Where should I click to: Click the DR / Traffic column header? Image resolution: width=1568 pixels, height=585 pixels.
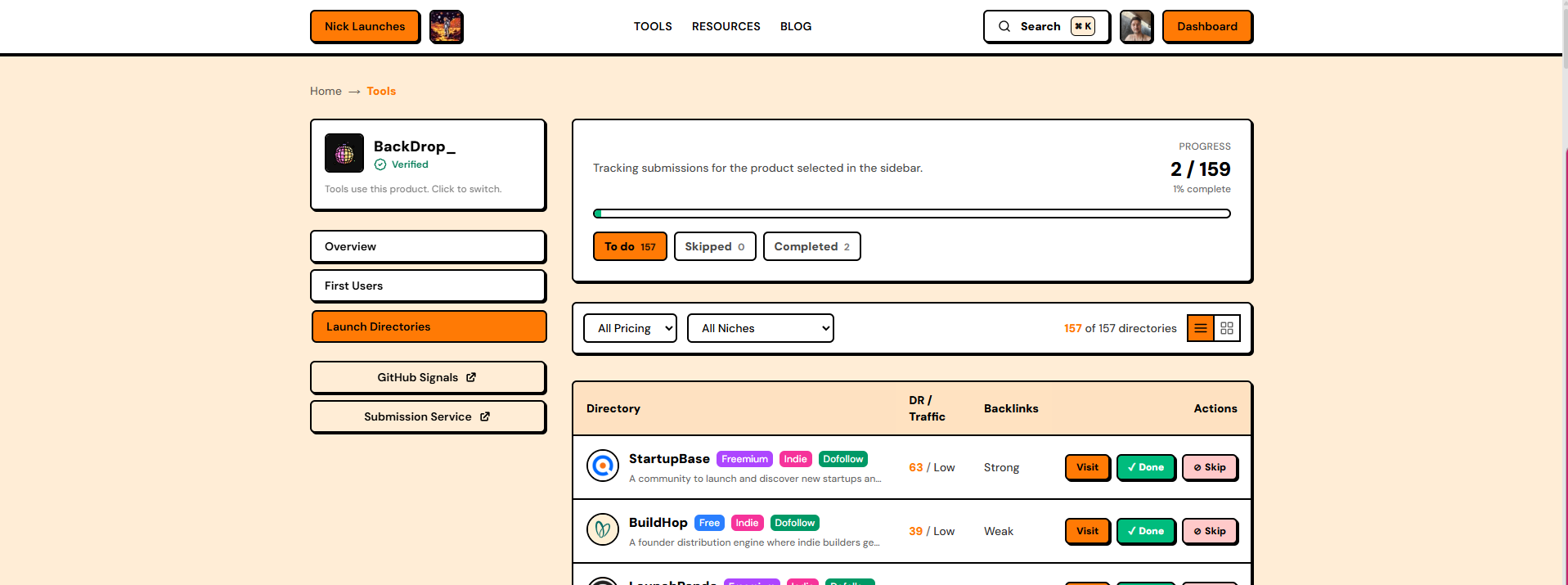[x=927, y=408]
